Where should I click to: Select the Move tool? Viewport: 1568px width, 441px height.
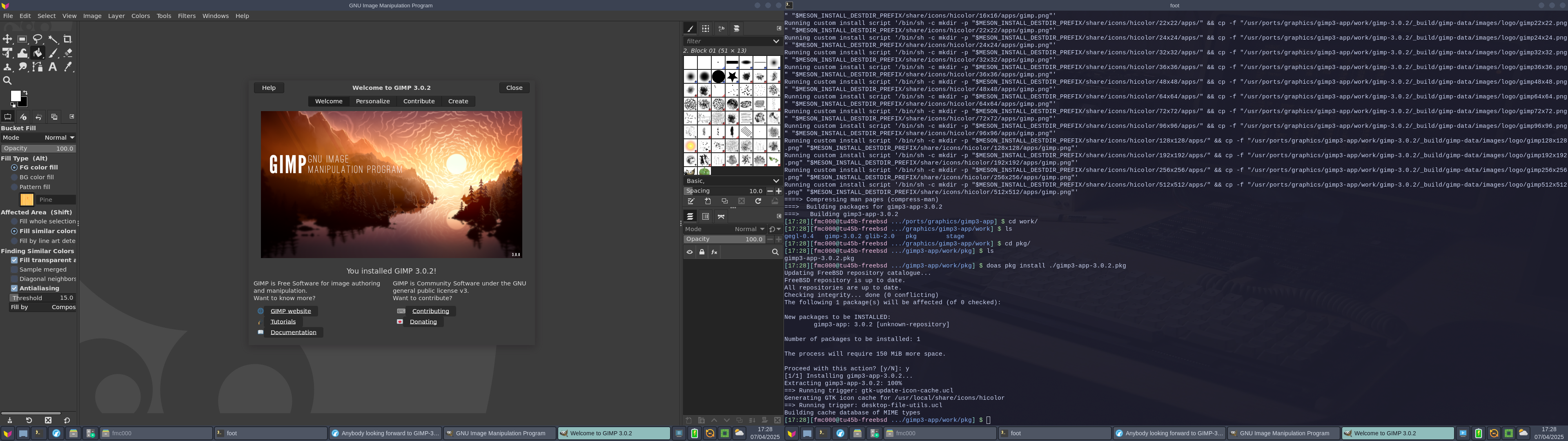7,39
